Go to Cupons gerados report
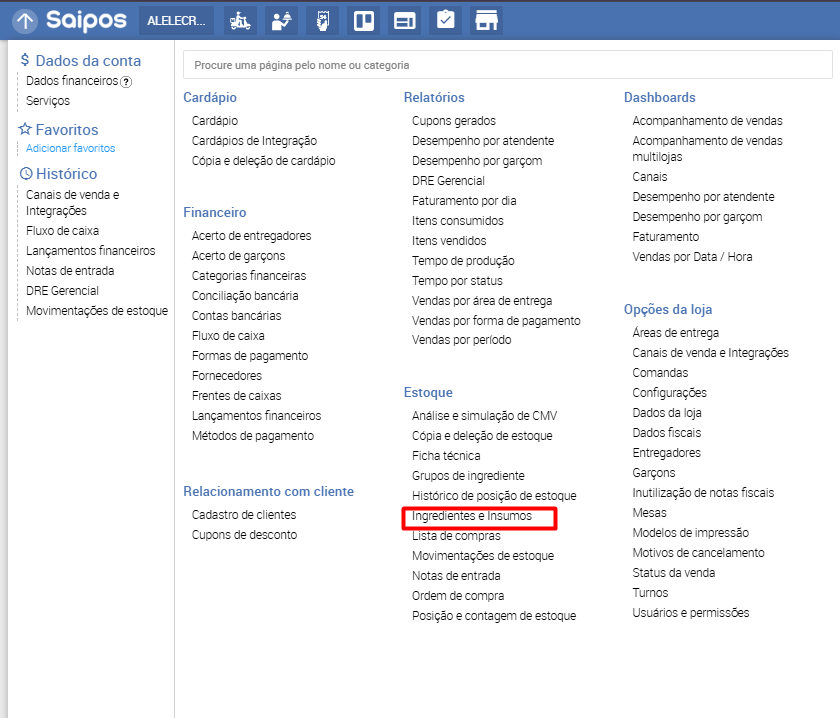Image resolution: width=840 pixels, height=718 pixels. click(453, 121)
